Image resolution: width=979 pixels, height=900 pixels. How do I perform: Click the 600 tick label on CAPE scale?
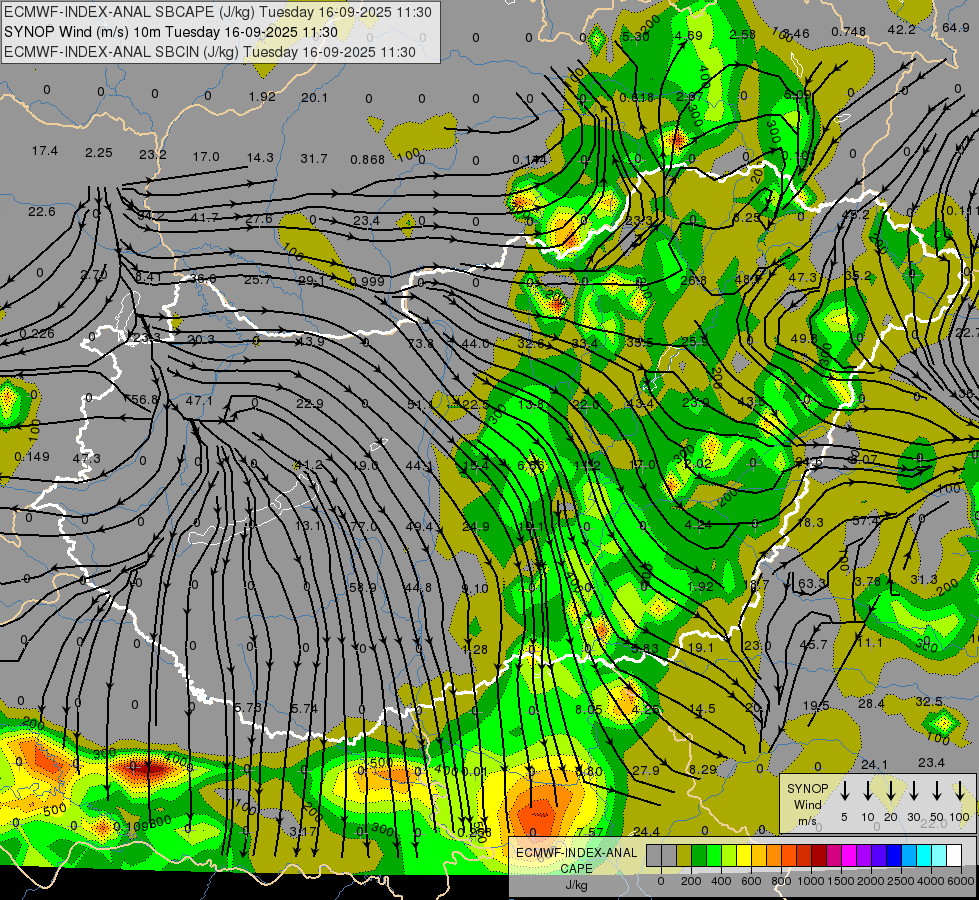[751, 881]
